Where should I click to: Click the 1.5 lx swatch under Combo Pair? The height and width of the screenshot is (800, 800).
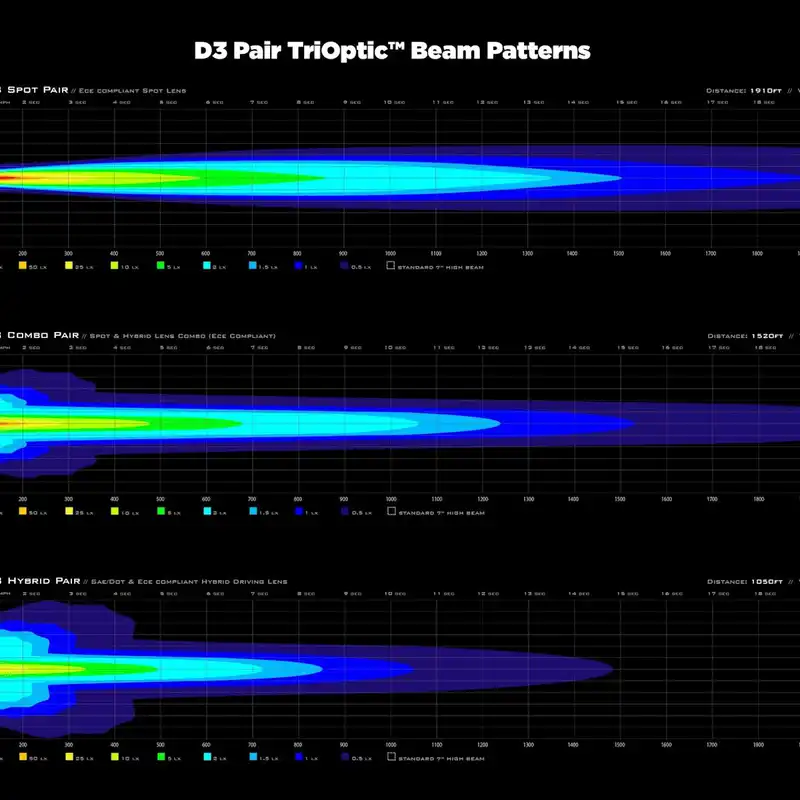pyautogui.click(x=253, y=511)
